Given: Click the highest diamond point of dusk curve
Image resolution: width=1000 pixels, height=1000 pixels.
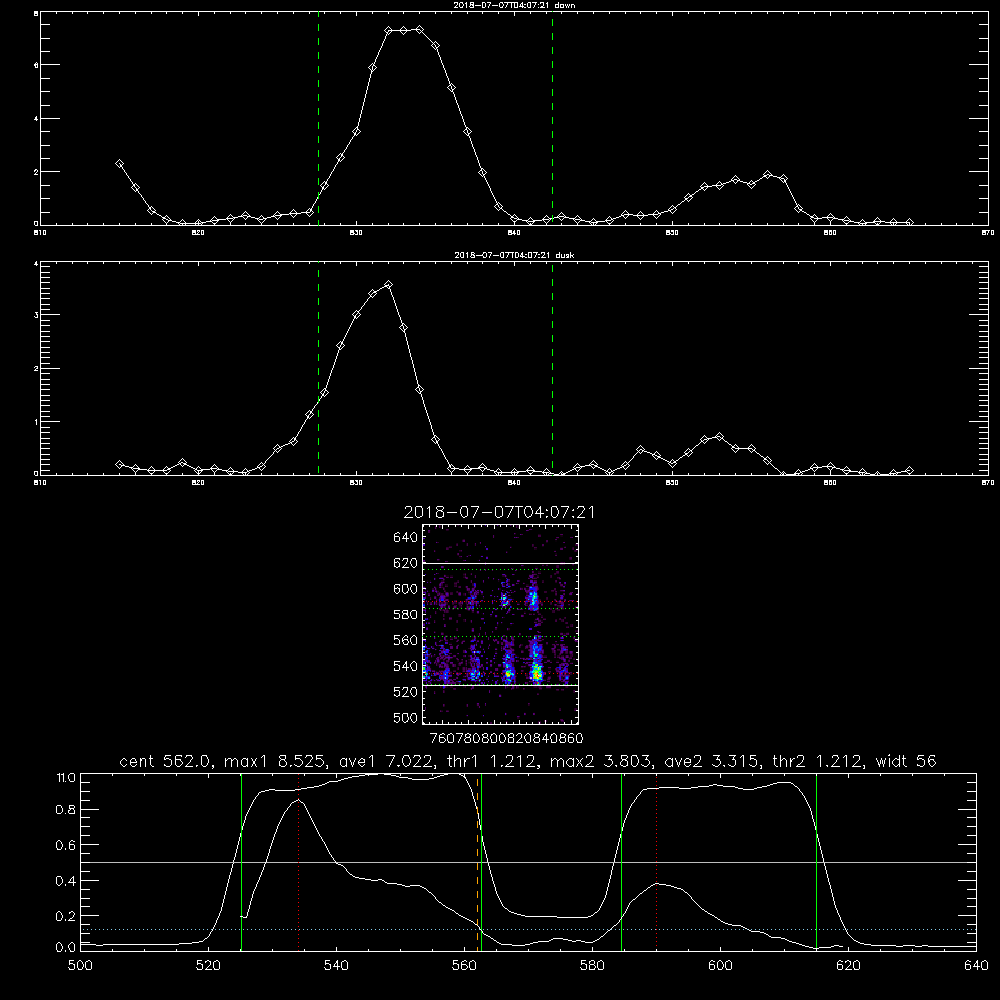Looking at the screenshot, I should pos(388,284).
